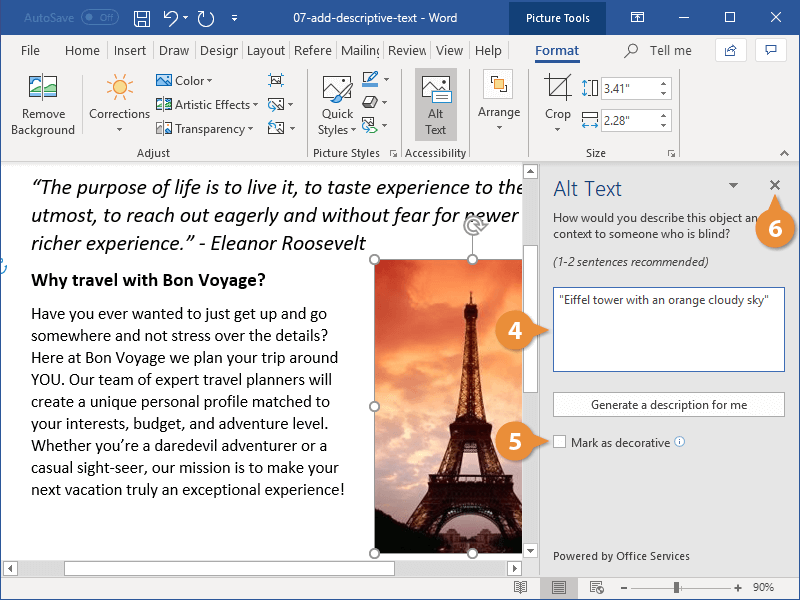Undo the last action
The width and height of the screenshot is (800, 600).
[171, 18]
